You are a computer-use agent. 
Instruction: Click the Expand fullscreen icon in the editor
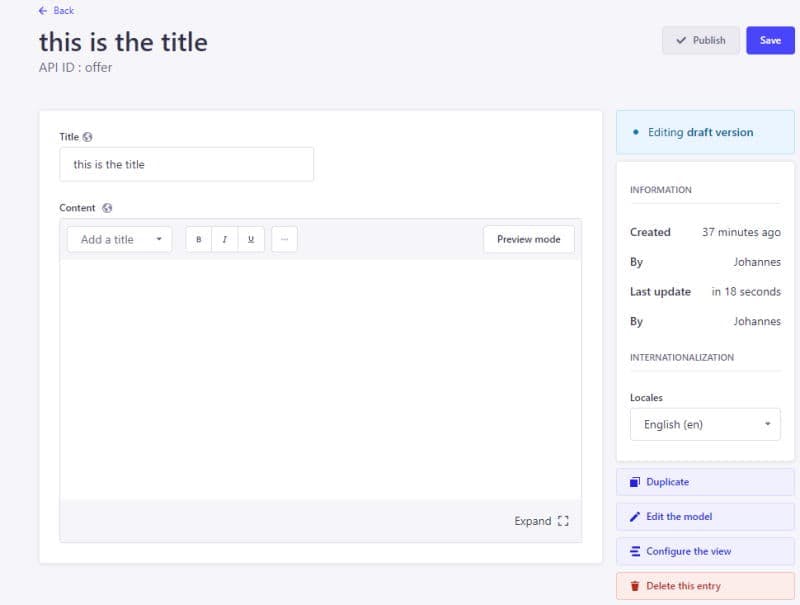562,520
